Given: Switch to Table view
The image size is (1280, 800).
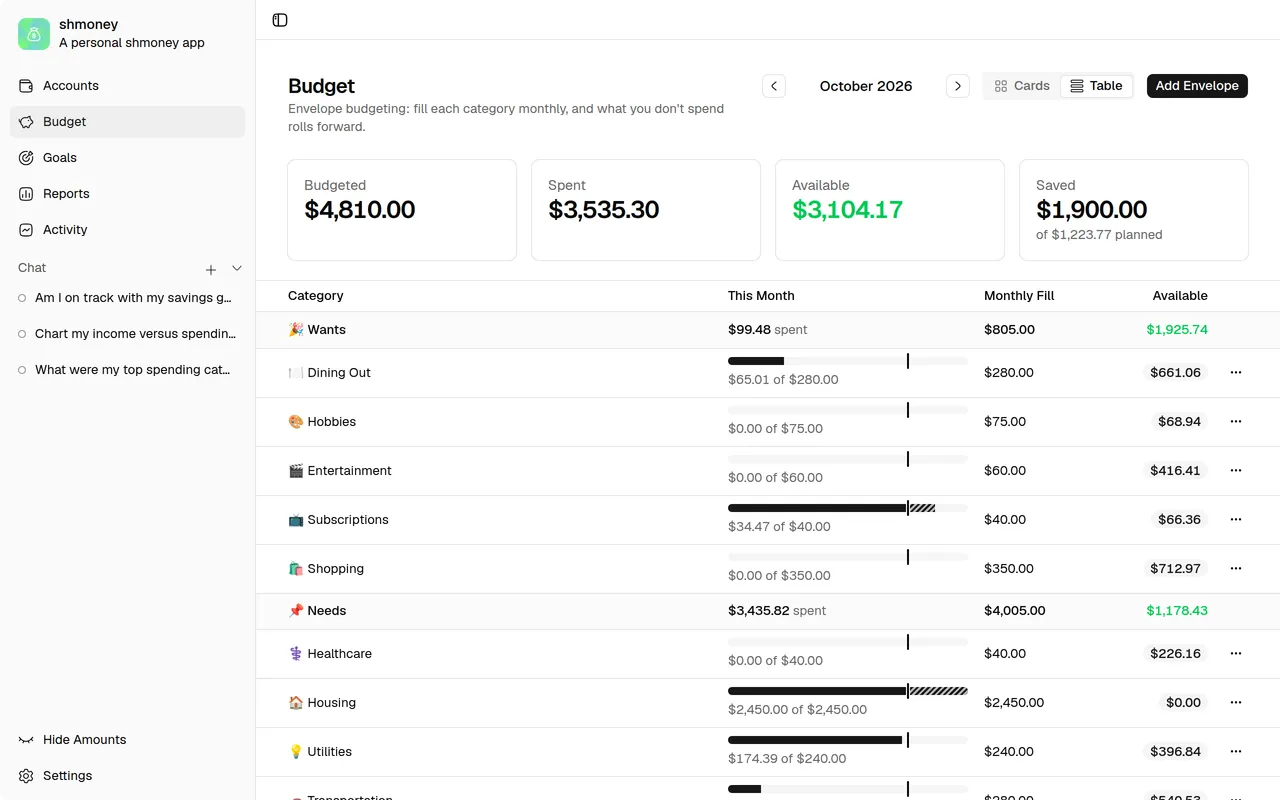Looking at the screenshot, I should [1096, 86].
